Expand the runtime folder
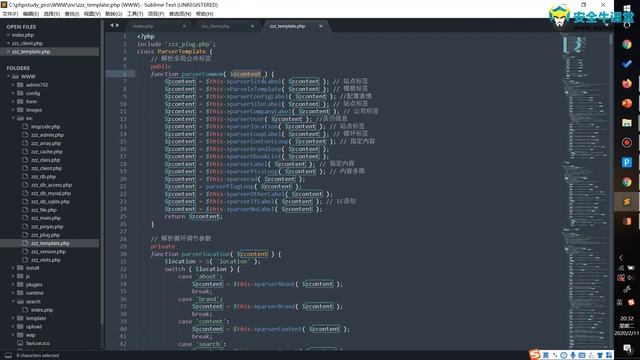640x360 pixels. tap(13, 293)
